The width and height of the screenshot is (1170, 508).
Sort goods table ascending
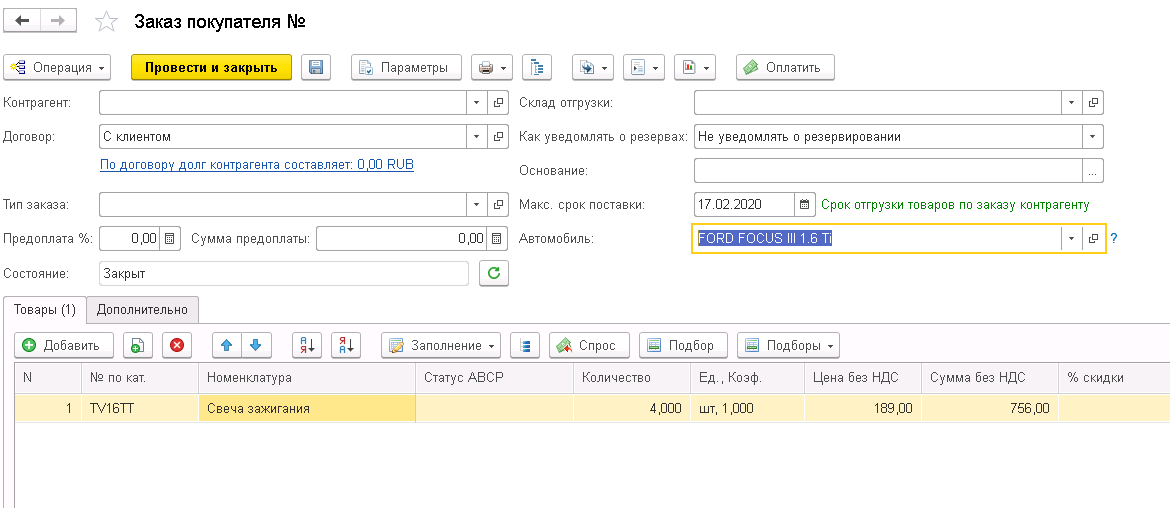click(307, 345)
